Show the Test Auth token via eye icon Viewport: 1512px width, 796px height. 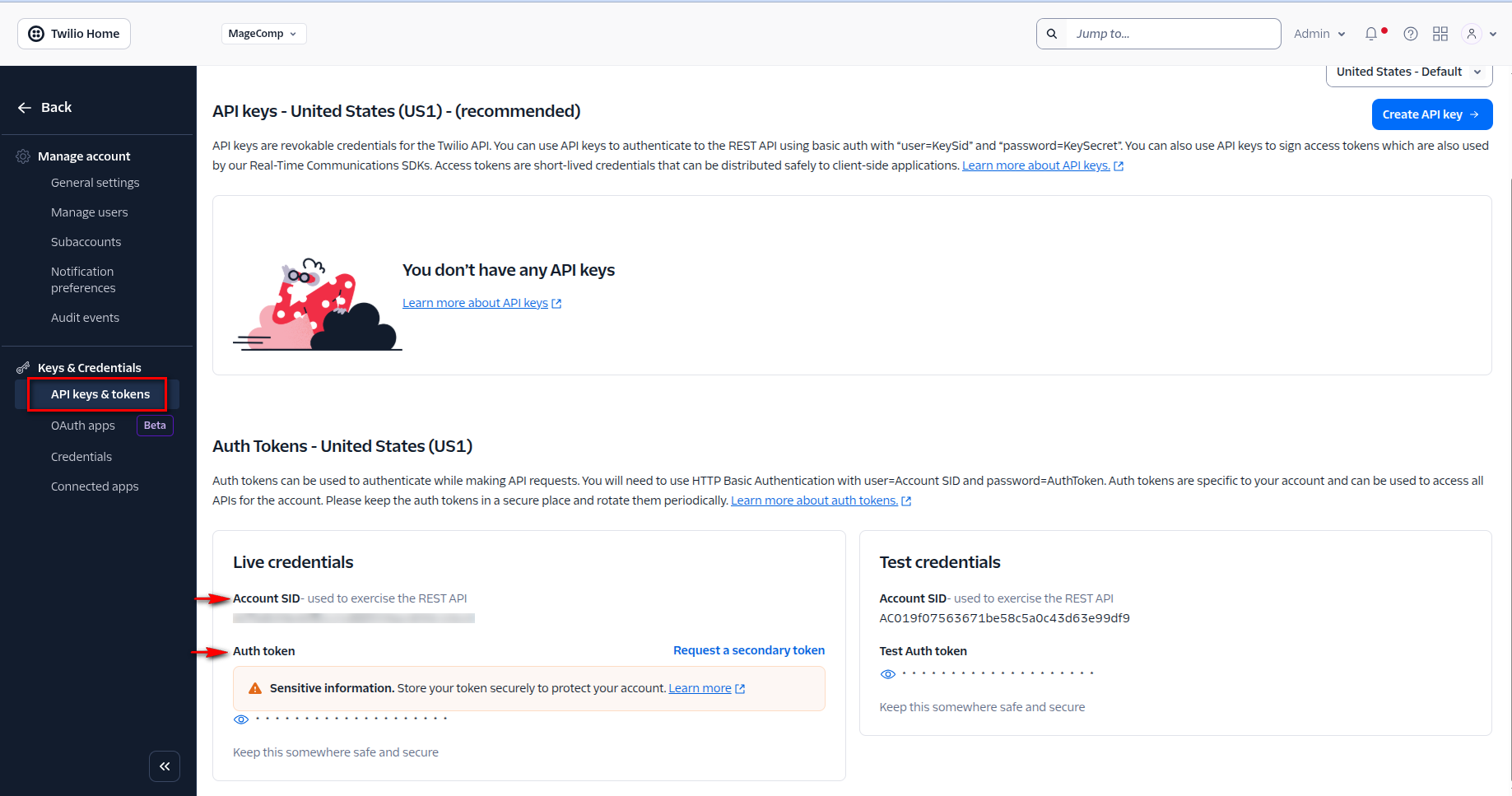tap(888, 674)
